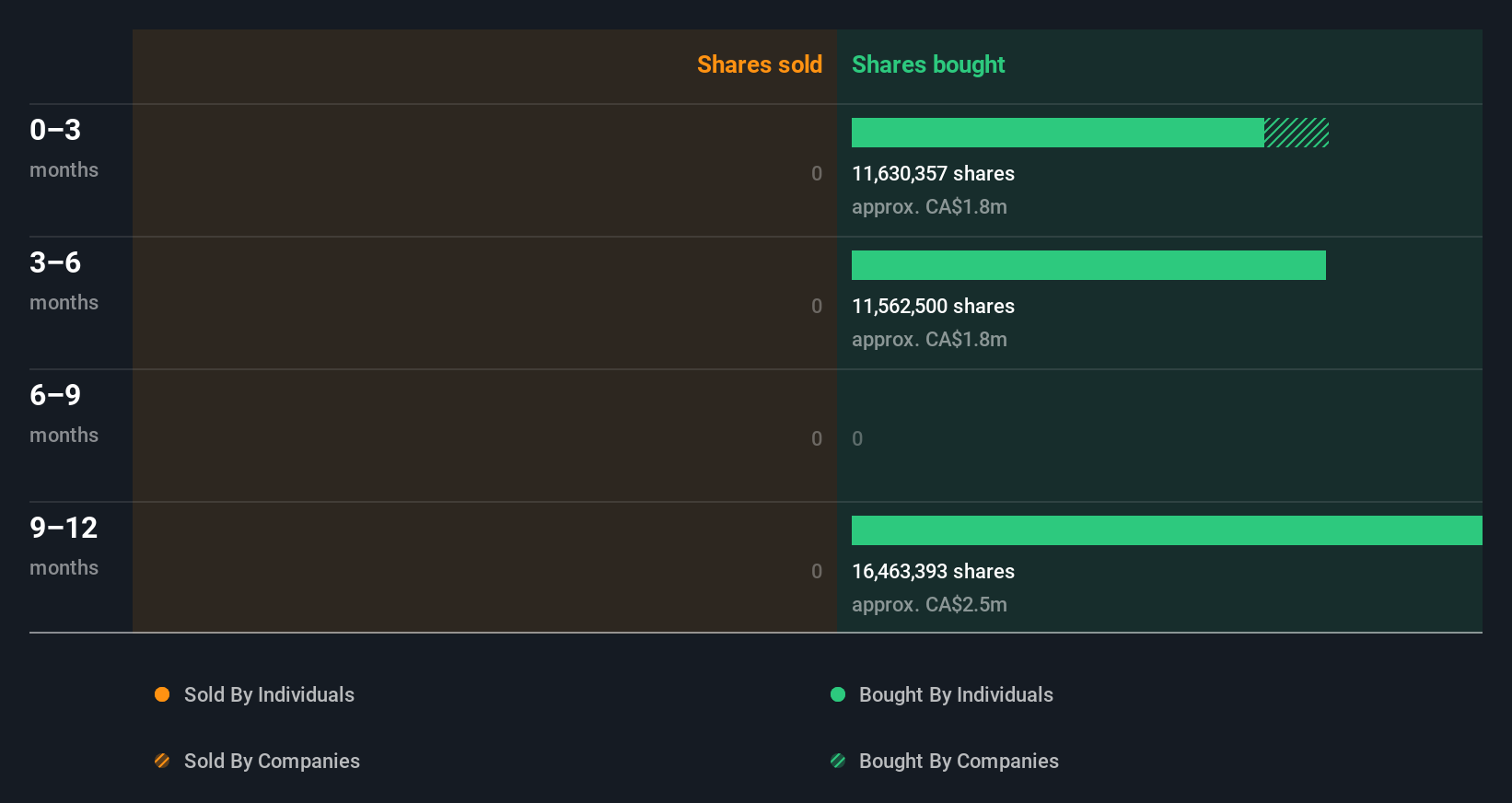Click the shares sold zero in 9–12 months row

tap(817, 572)
